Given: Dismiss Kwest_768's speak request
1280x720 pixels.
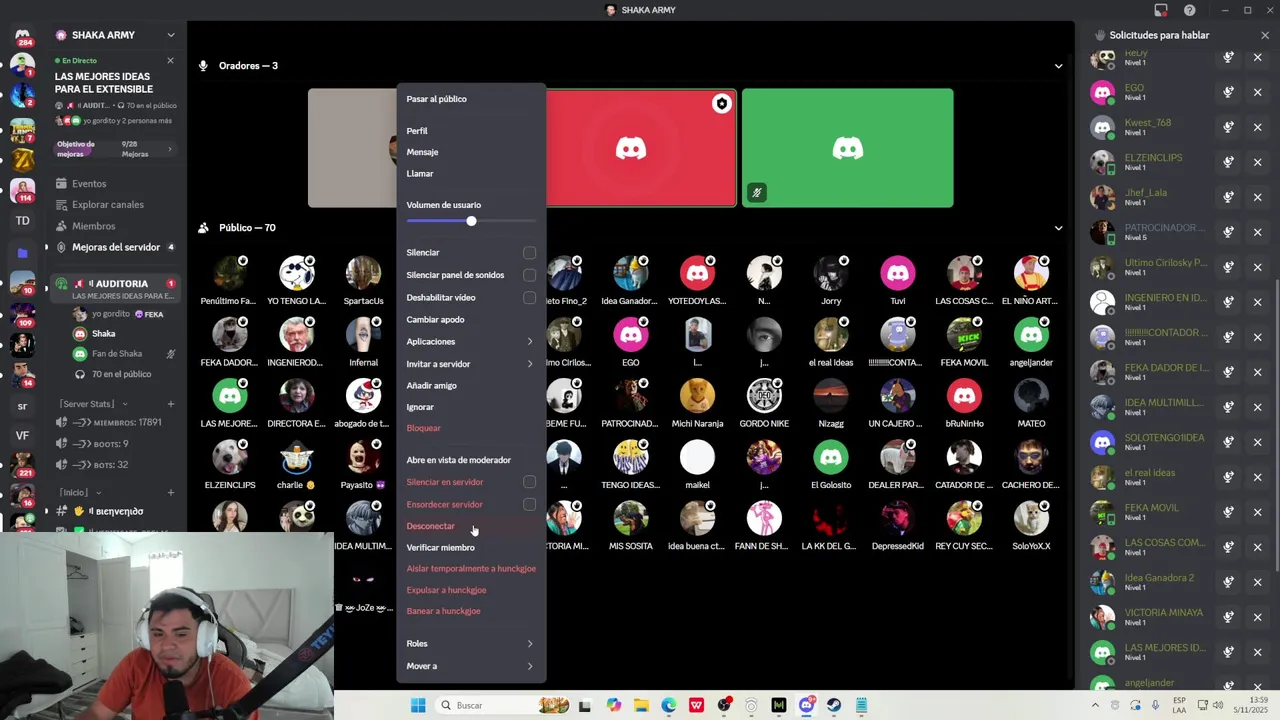Looking at the screenshot, I should [x=1258, y=127].
